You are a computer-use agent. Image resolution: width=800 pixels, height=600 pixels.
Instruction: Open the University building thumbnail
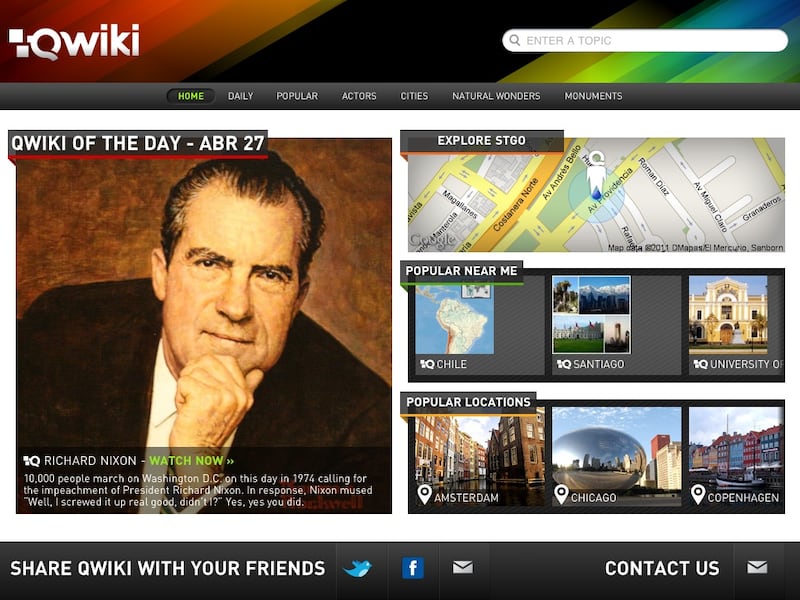coord(728,315)
